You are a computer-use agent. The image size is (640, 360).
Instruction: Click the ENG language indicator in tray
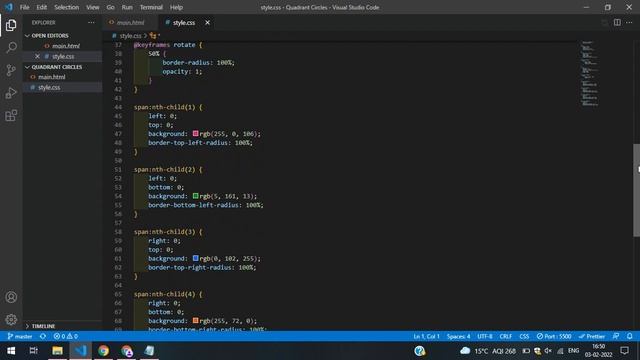573,351
